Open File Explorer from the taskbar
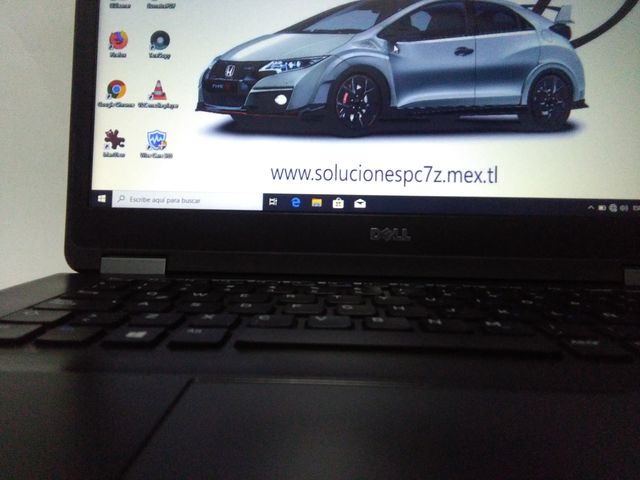This screenshot has width=640, height=480. click(x=317, y=202)
